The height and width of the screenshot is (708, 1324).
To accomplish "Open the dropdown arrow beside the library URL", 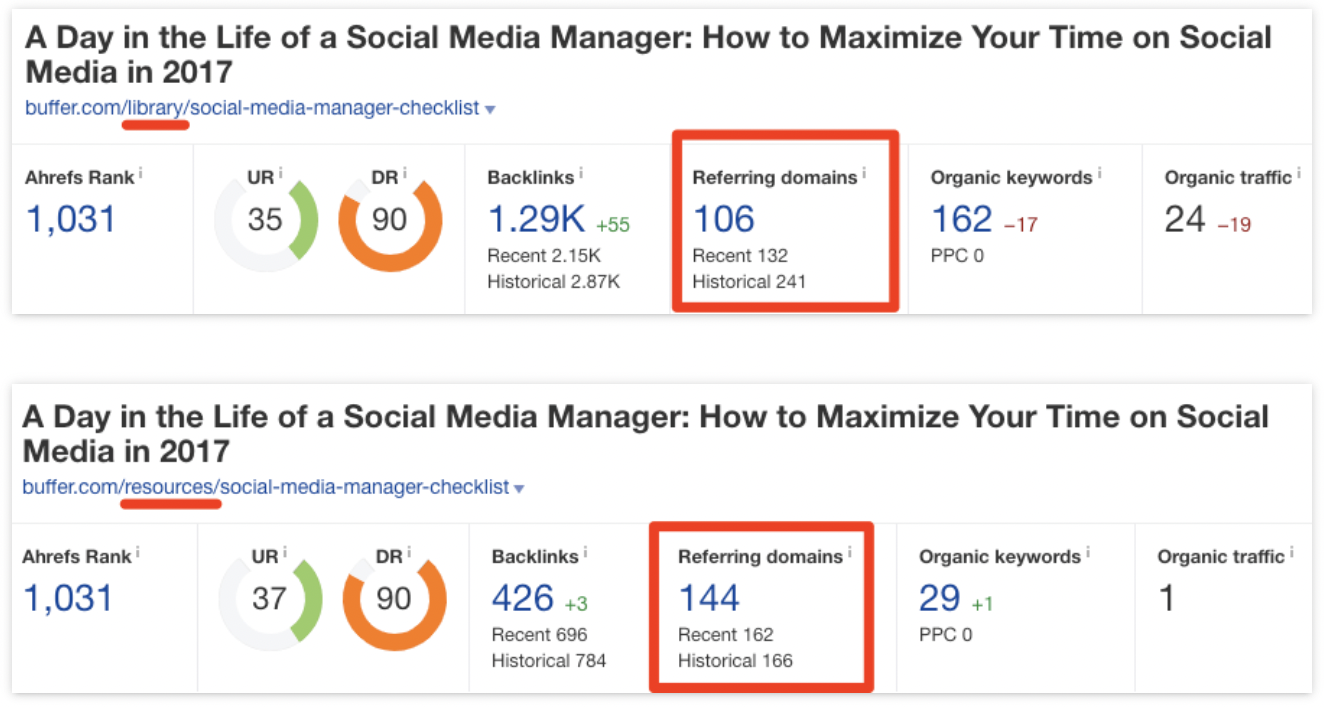I will [x=490, y=109].
